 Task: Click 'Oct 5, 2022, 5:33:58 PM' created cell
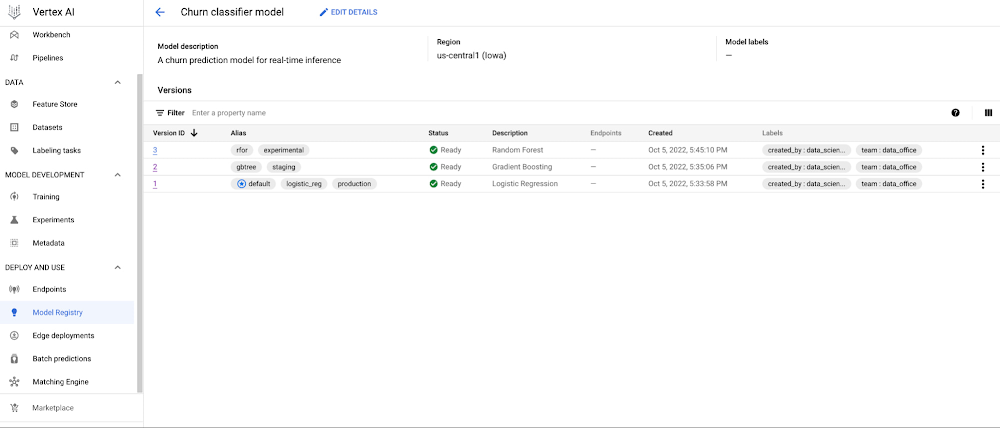click(688, 184)
